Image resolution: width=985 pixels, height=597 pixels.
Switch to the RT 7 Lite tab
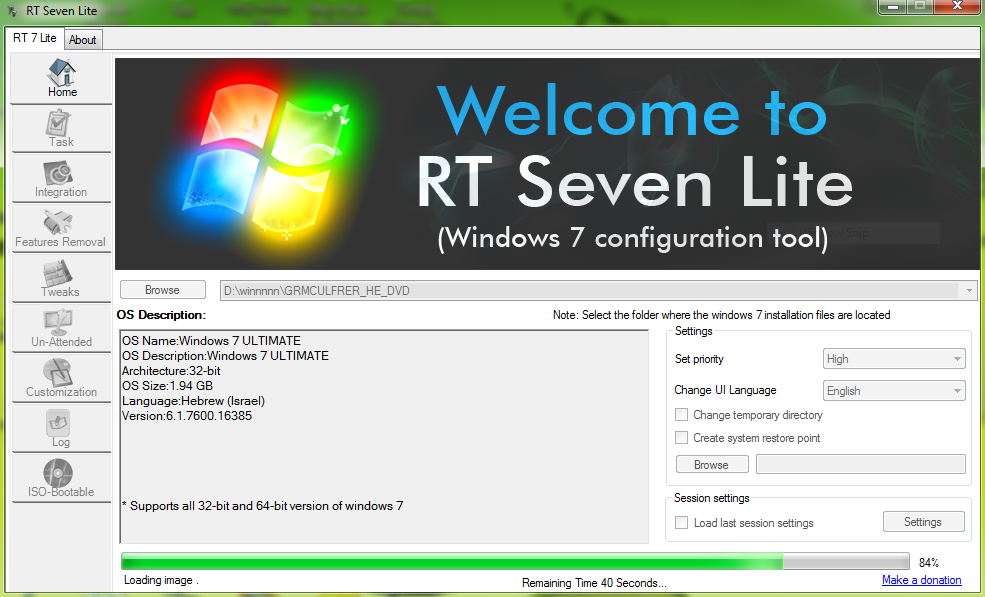click(x=35, y=38)
